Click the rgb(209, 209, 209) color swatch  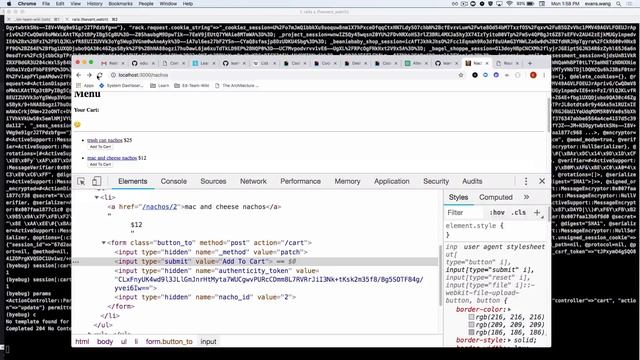tap(471, 325)
